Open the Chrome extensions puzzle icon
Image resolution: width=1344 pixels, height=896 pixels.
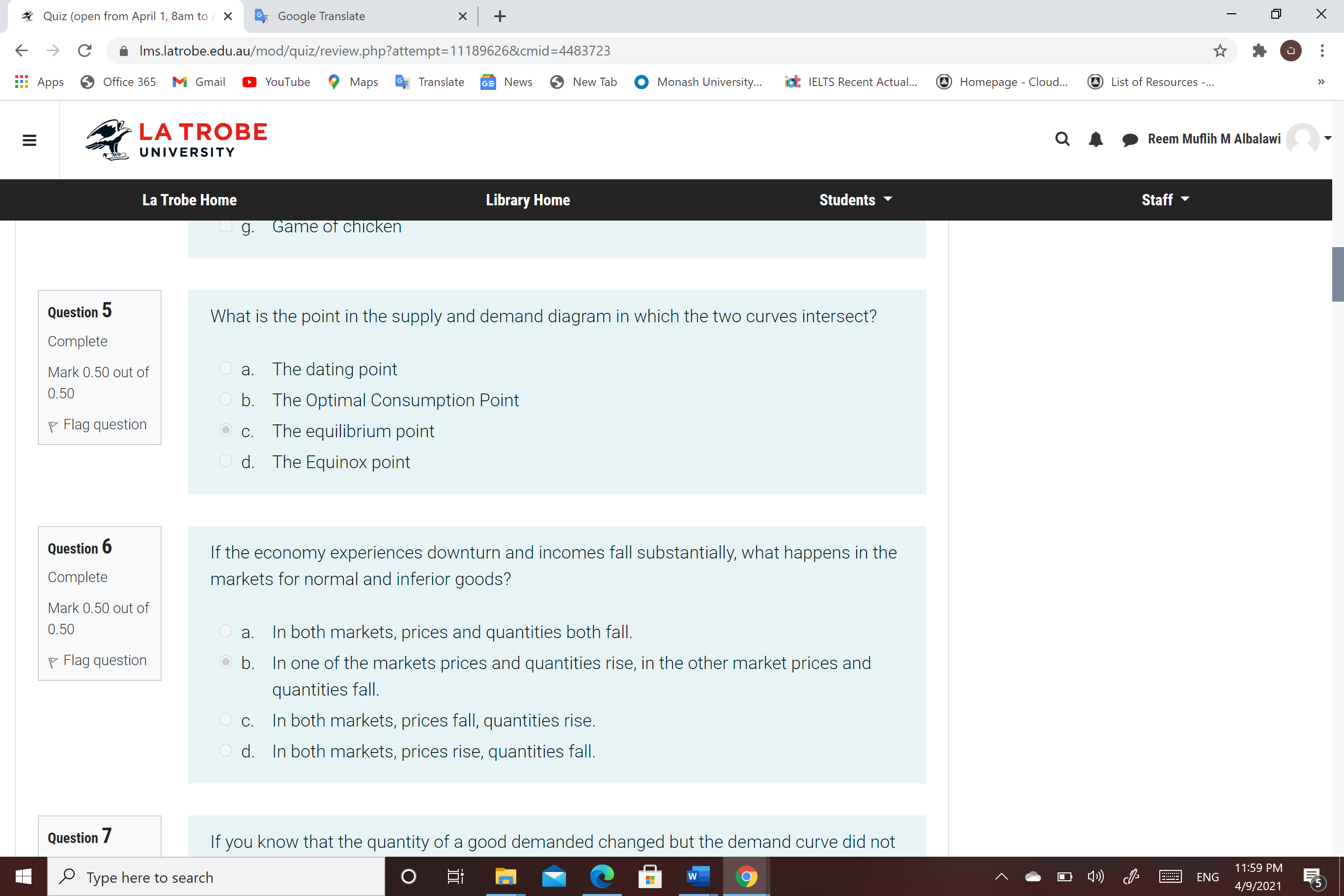point(1259,51)
